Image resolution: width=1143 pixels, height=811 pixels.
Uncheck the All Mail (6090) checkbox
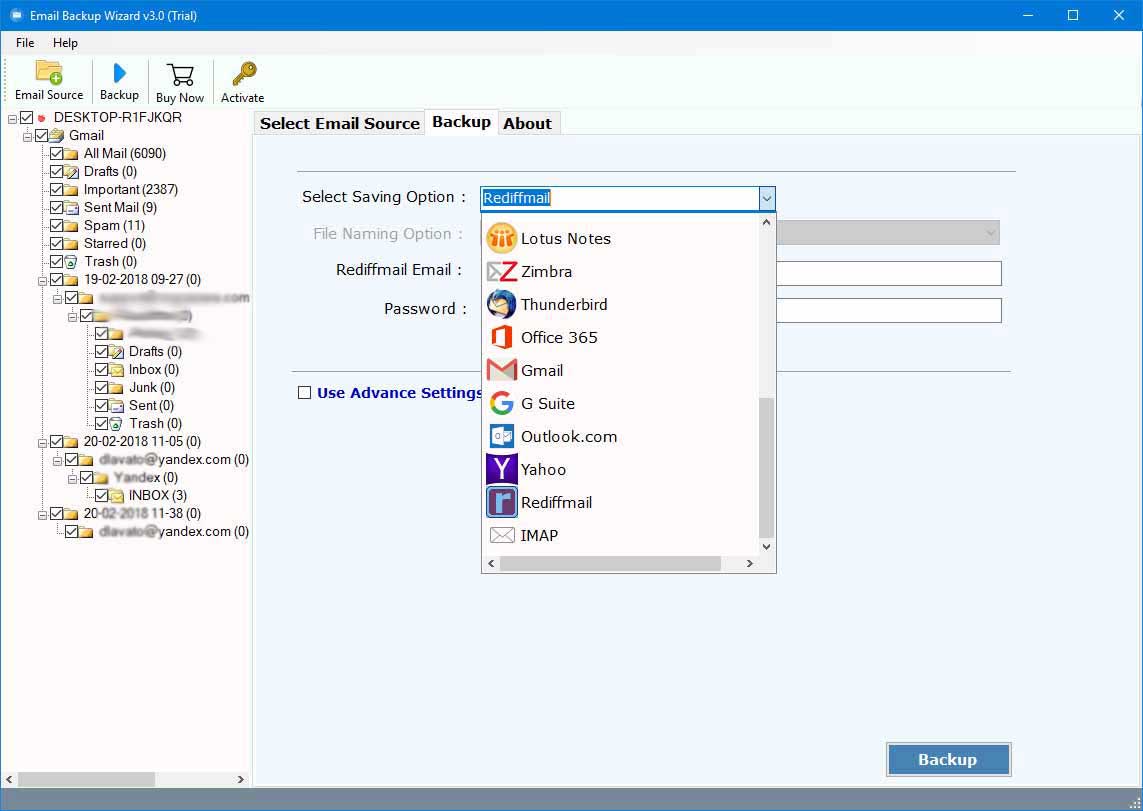(x=56, y=154)
